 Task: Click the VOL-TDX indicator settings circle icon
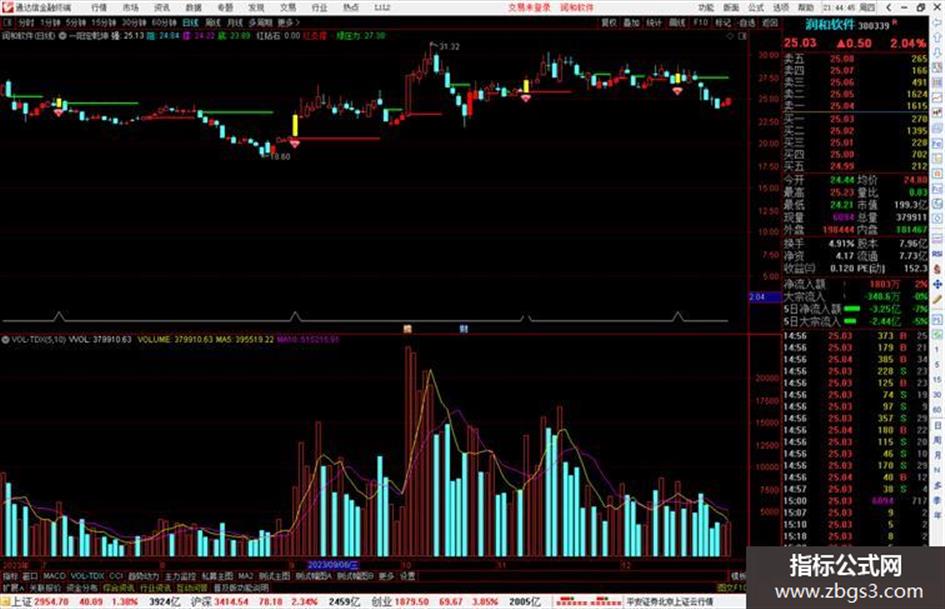click(5, 339)
